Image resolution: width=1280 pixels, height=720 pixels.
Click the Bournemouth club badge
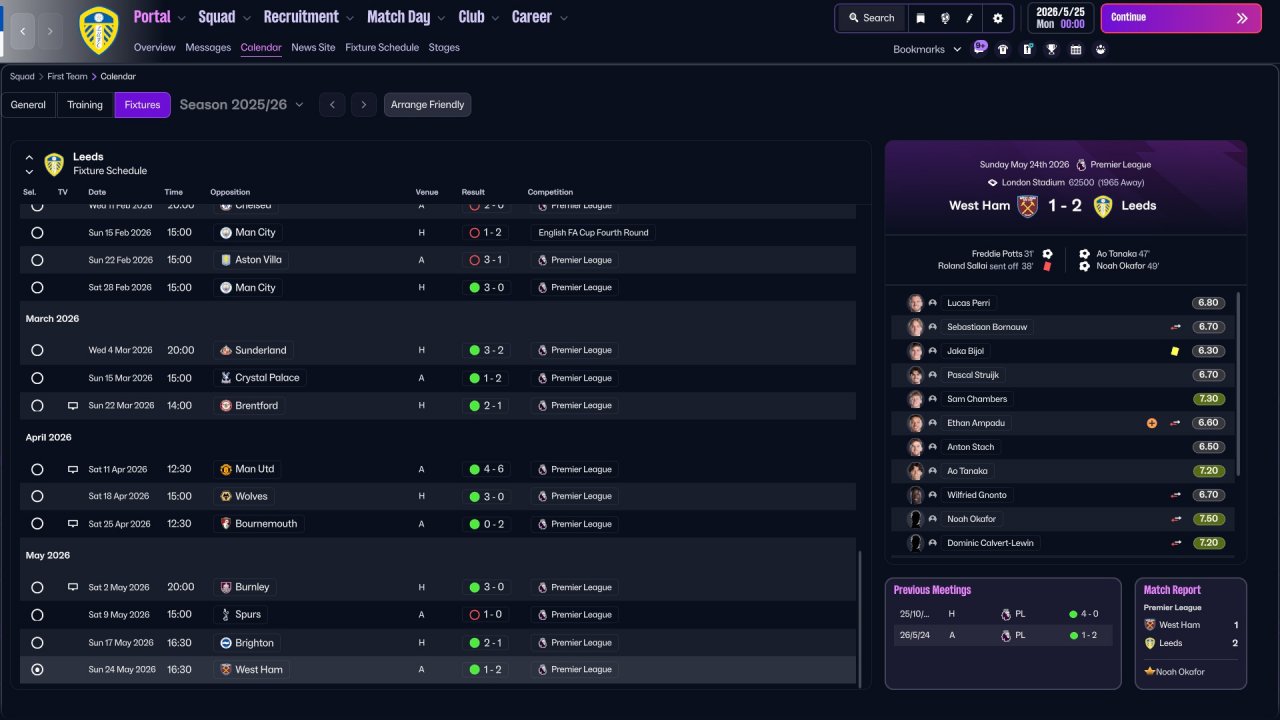click(x=226, y=524)
